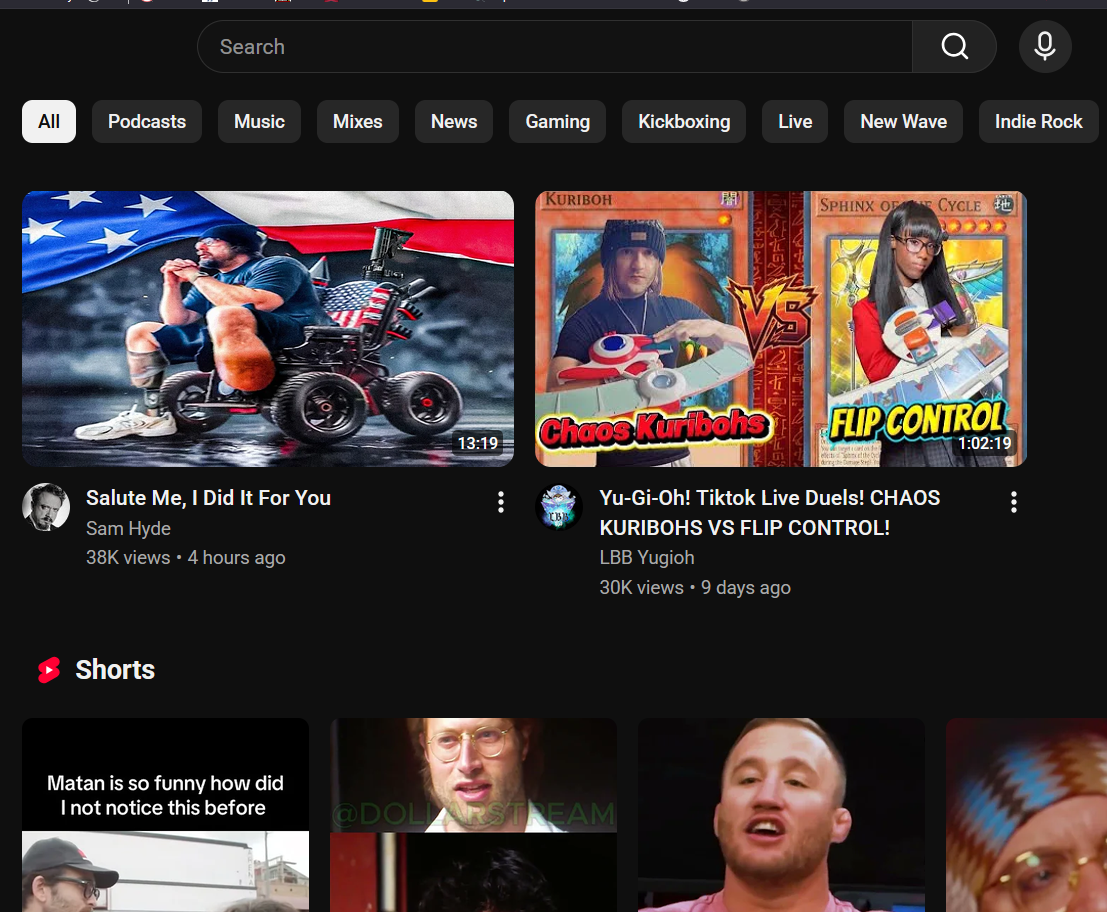Screen dimensions: 1107x912
Task: Open more options for Yu-Gi-Oh duels video
Action: click(1014, 502)
